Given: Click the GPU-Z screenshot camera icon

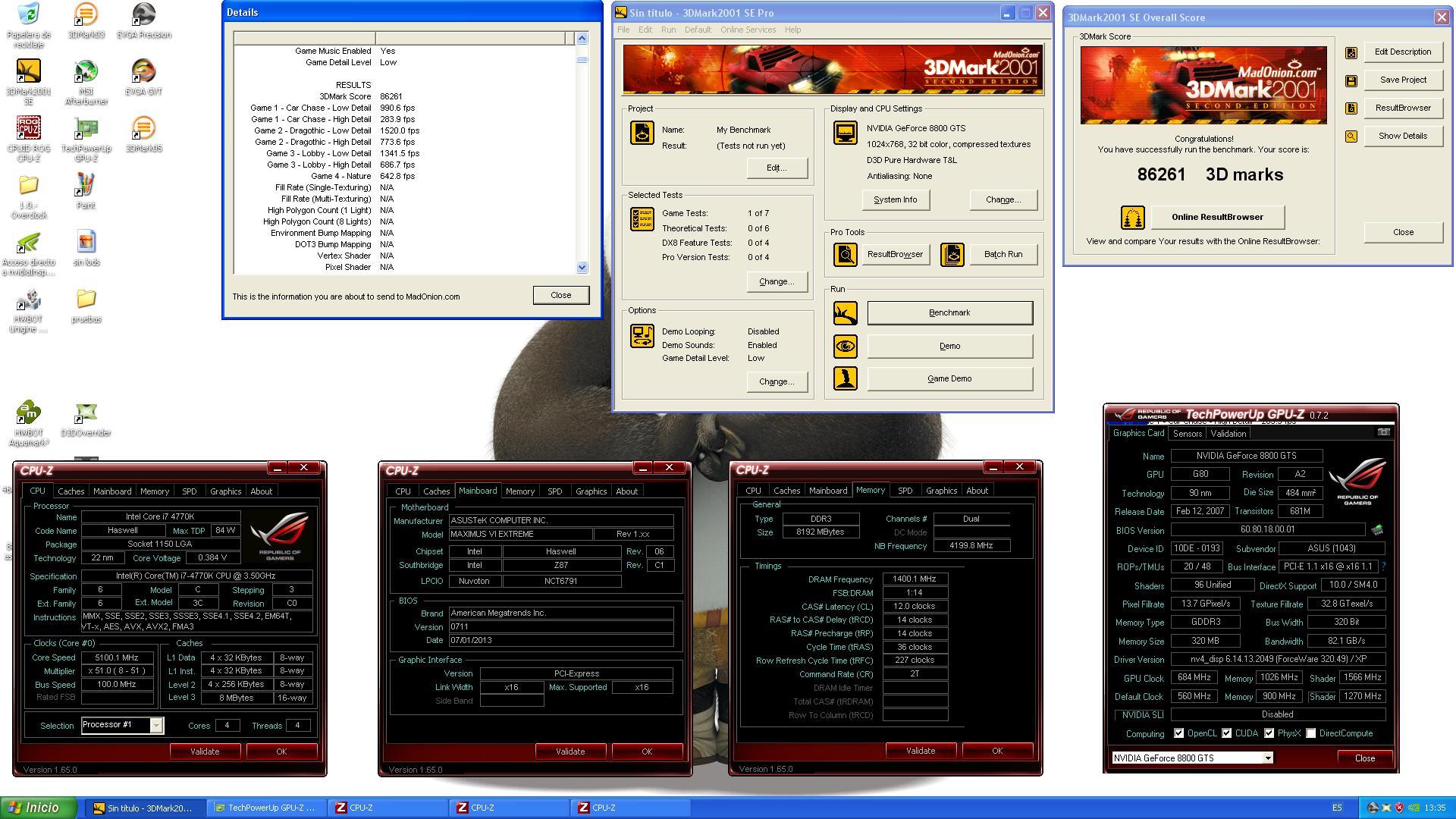Looking at the screenshot, I should (1383, 432).
